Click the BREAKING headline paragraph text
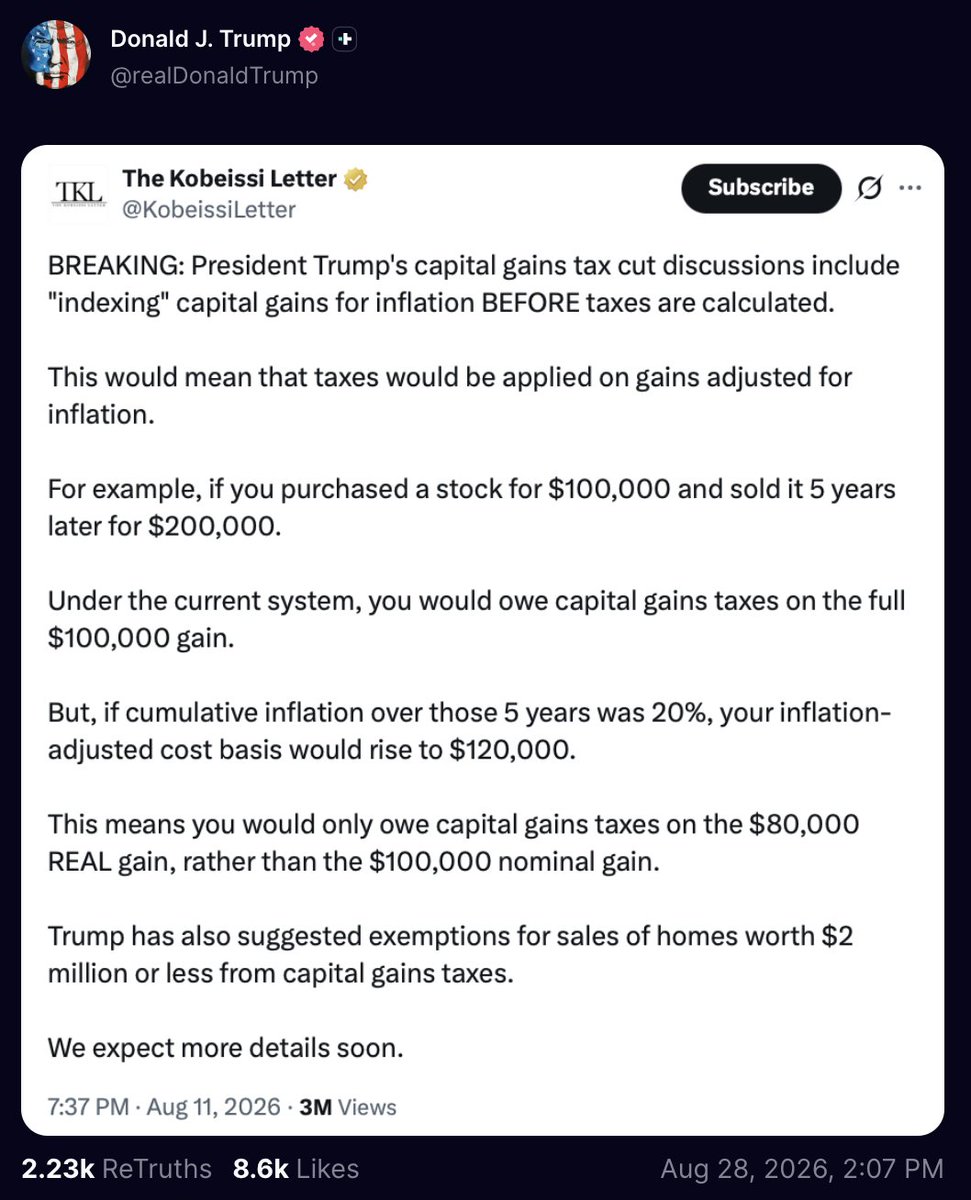 pos(474,284)
